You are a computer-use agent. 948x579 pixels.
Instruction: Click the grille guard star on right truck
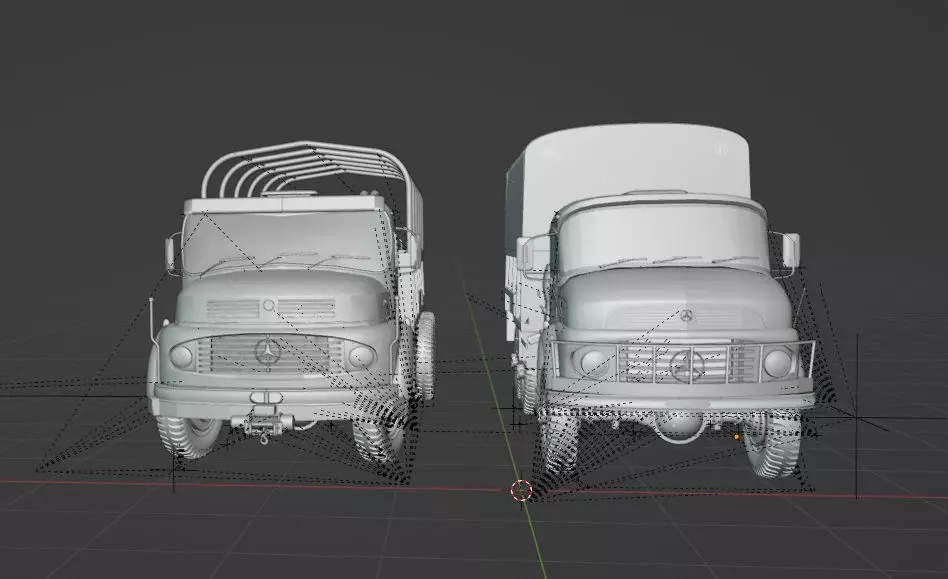[x=688, y=366]
